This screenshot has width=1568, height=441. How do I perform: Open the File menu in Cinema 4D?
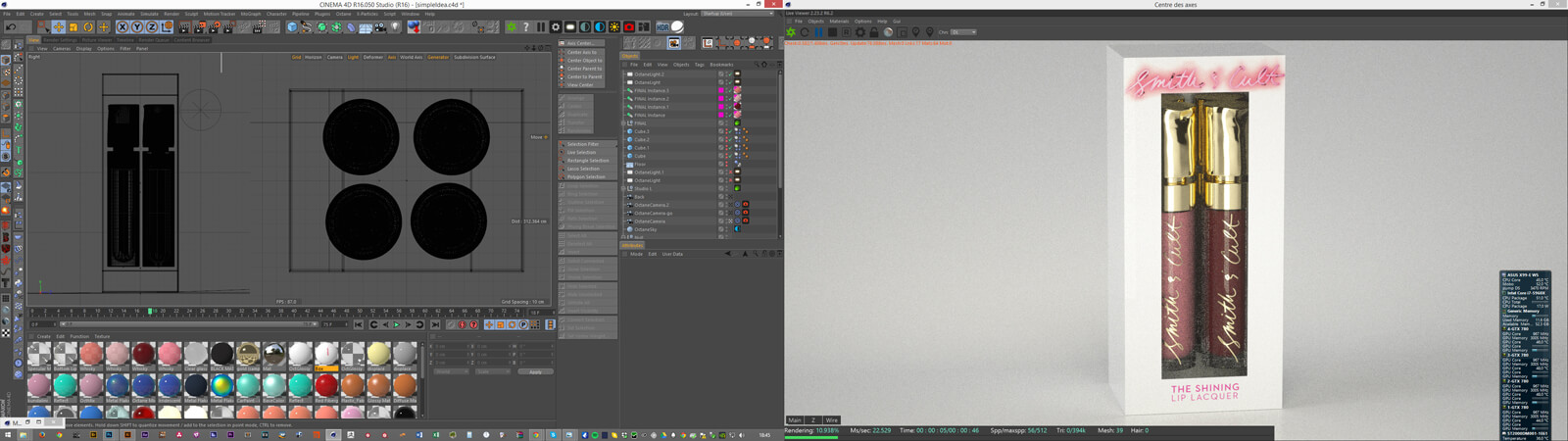click(7, 14)
